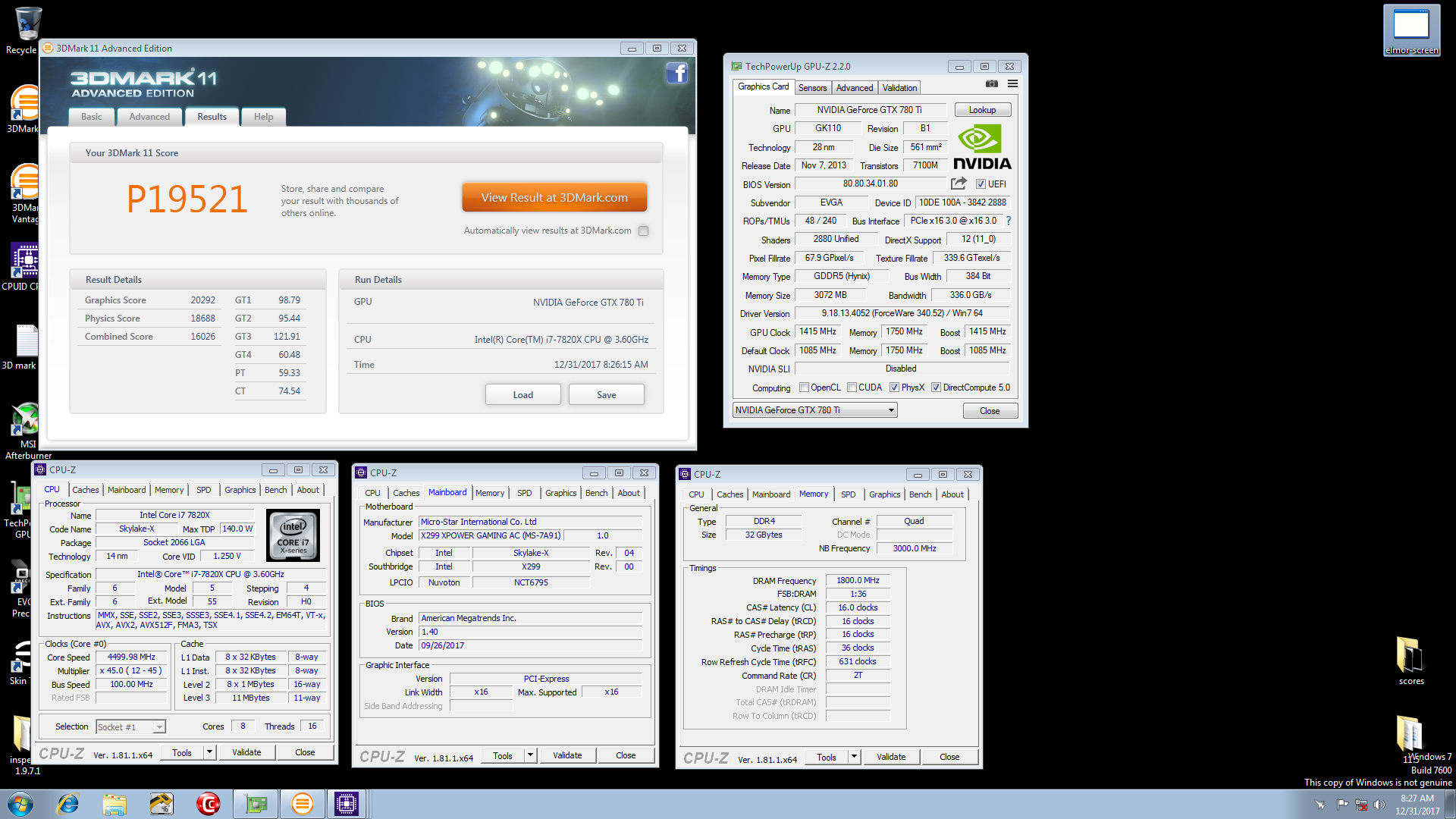Viewport: 1456px width, 819px height.
Task: Expand Tools dropdown arrow in Mainboard window
Action: [530, 755]
